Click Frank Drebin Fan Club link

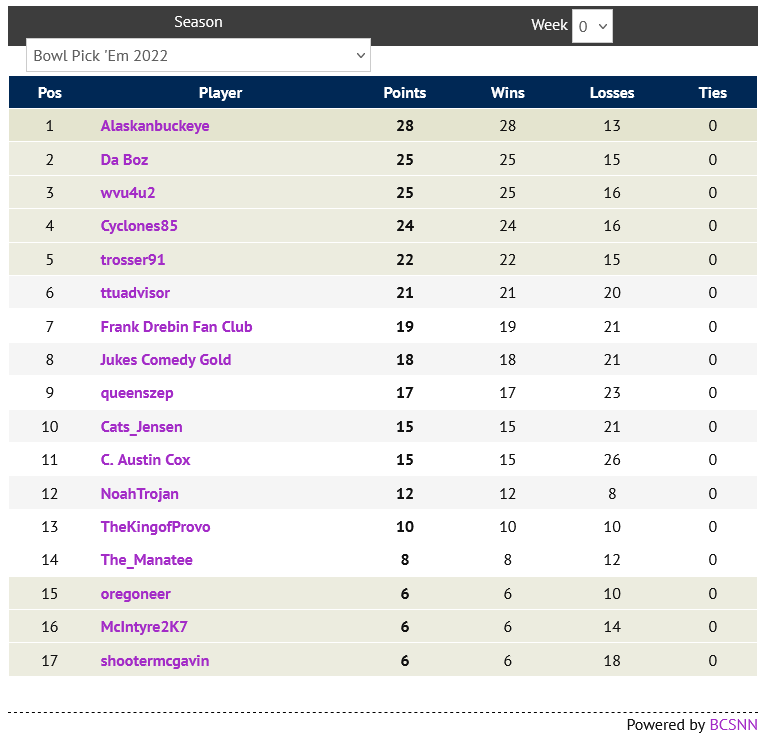176,327
